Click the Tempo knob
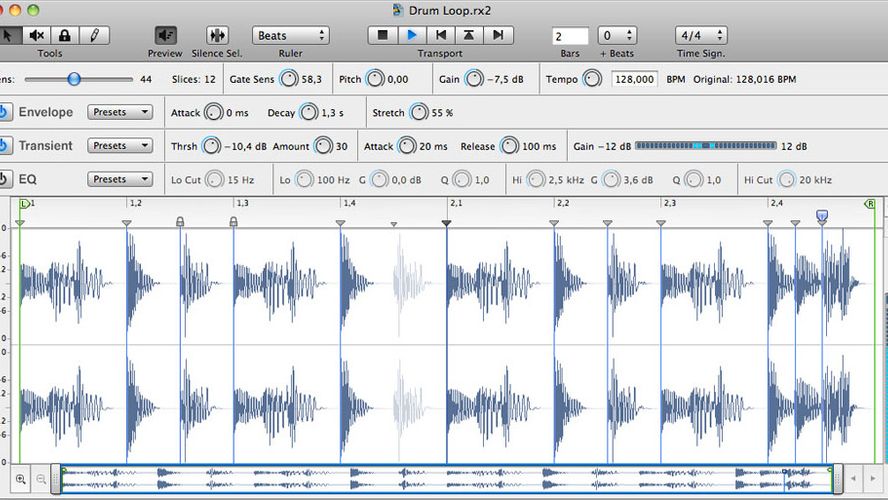Viewport: 888px width, 500px height. pyautogui.click(x=592, y=79)
